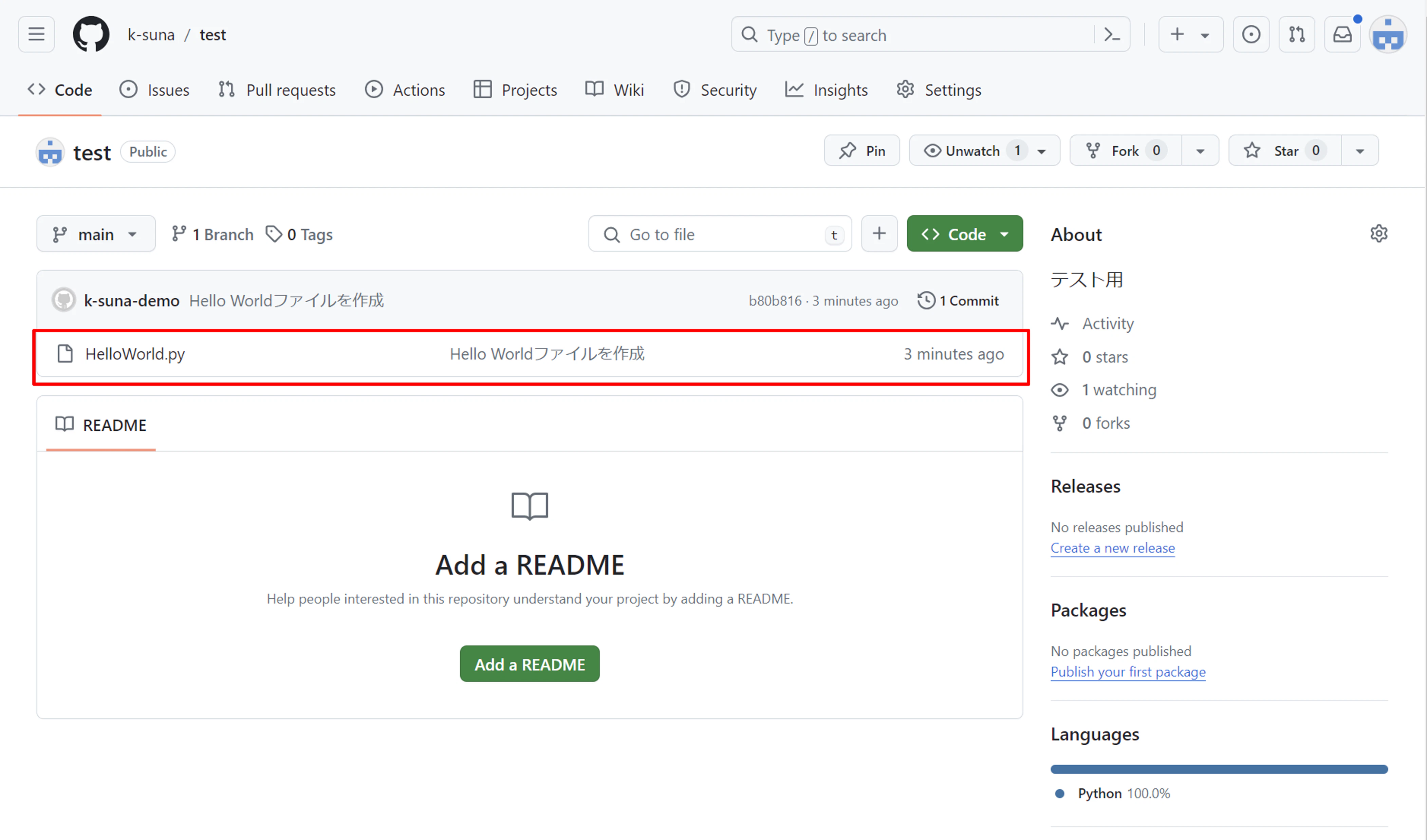Screen dimensions: 1427x840
Task: View 0 Tags list
Action: (300, 234)
